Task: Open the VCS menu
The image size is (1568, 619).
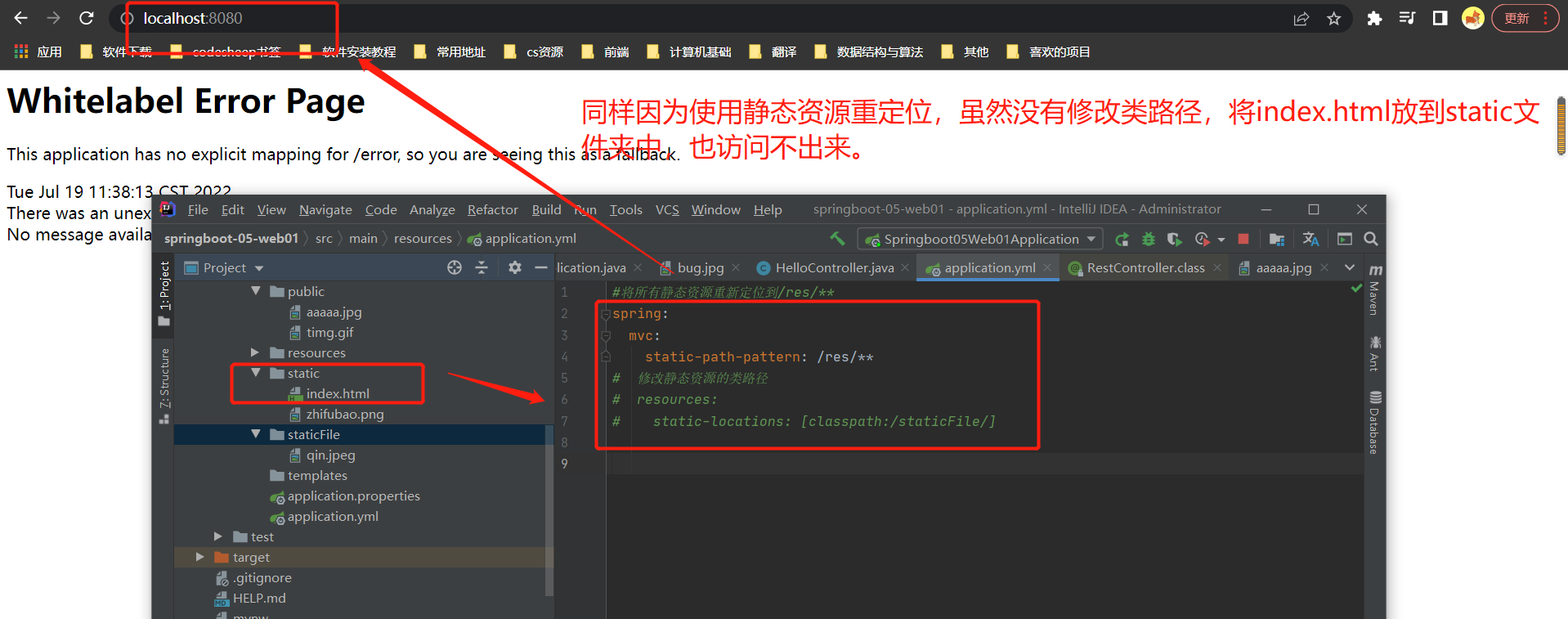Action: click(667, 210)
